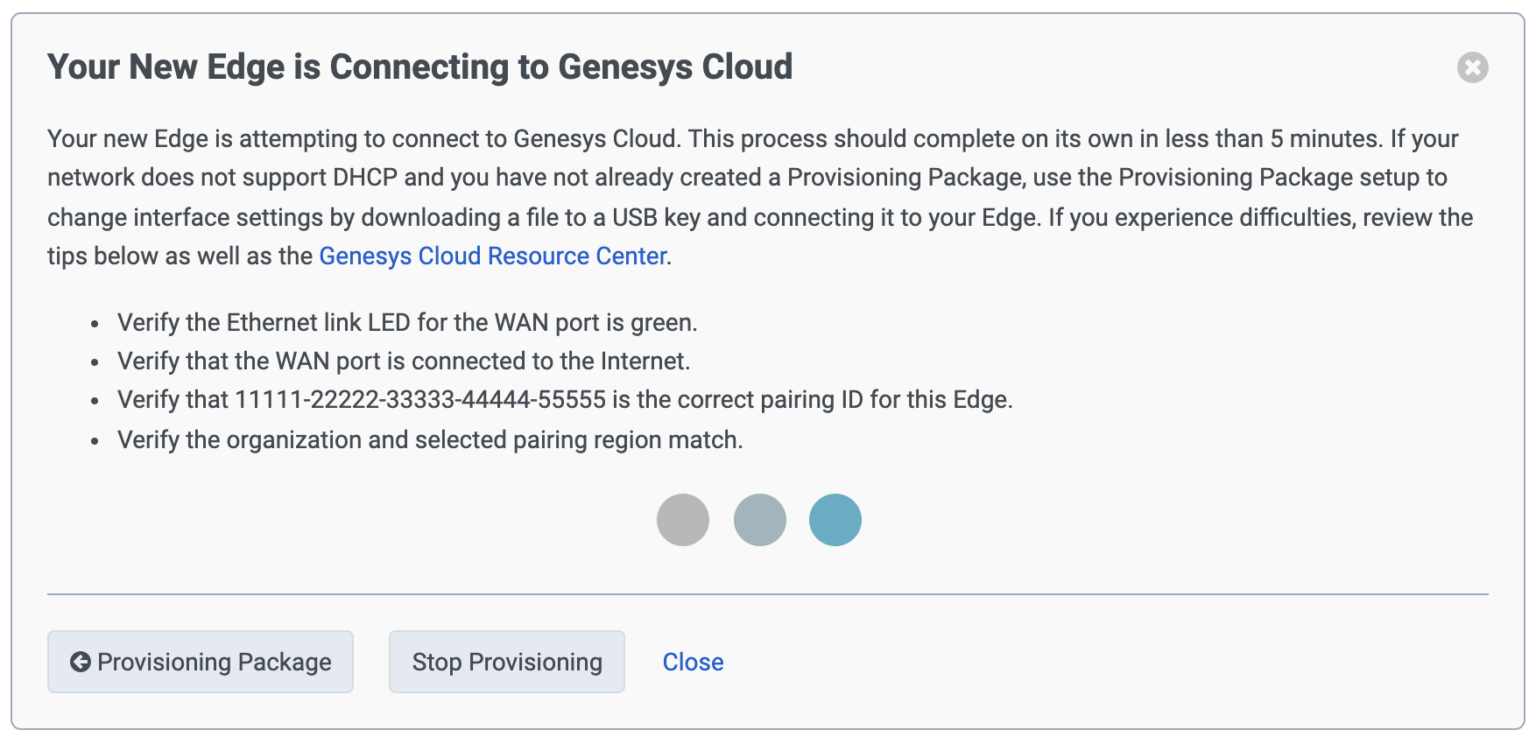Select Stop Provisioning in the footer
The height and width of the screenshot is (744, 1536).
(506, 662)
